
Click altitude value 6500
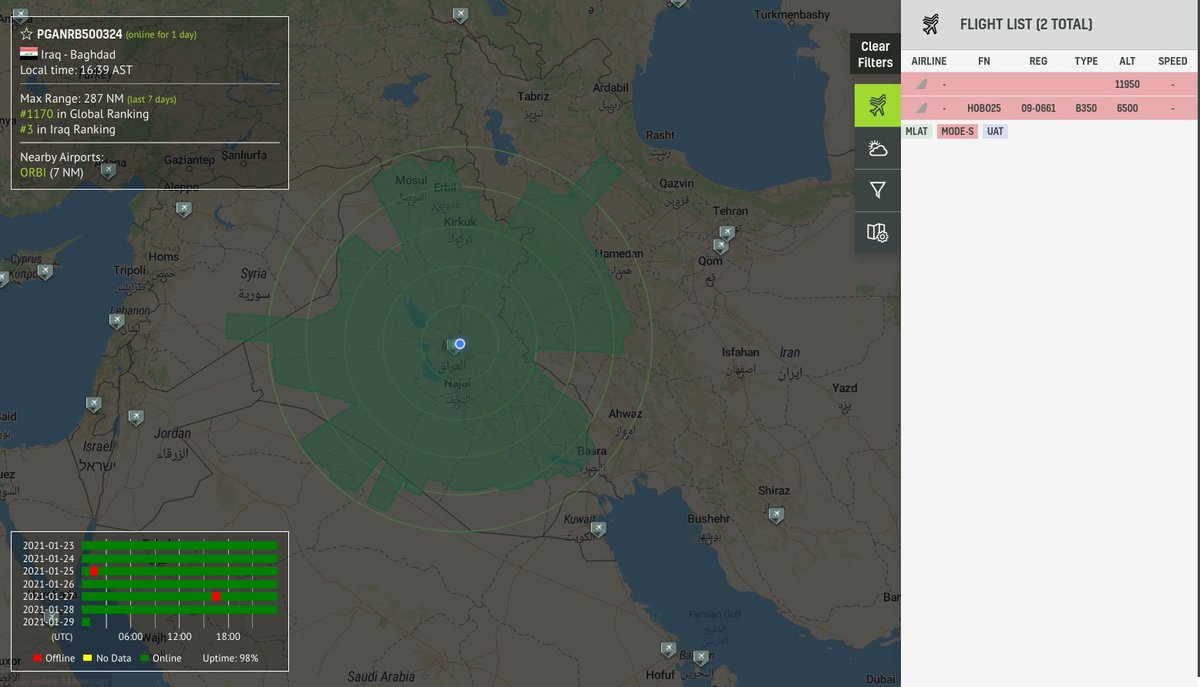(1127, 108)
